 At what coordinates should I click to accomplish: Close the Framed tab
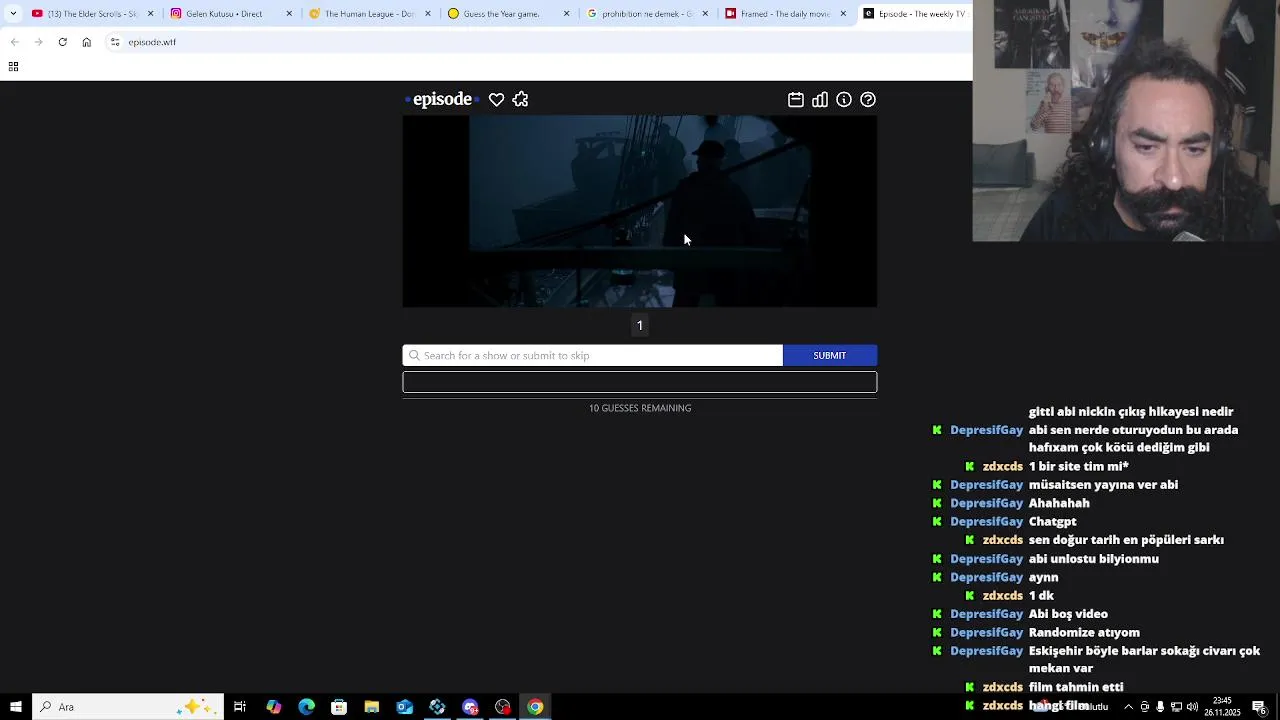tap(843, 14)
